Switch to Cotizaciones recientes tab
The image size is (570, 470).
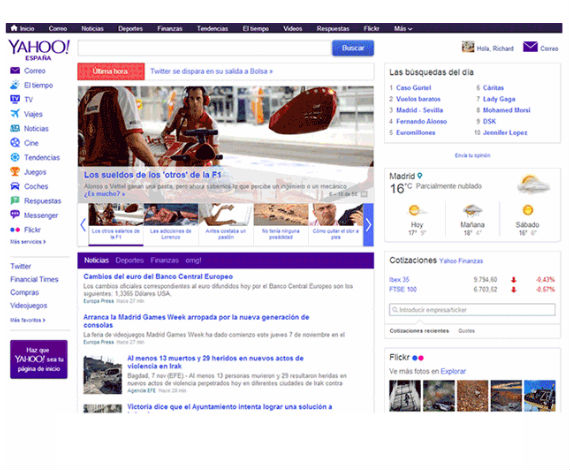point(419,331)
